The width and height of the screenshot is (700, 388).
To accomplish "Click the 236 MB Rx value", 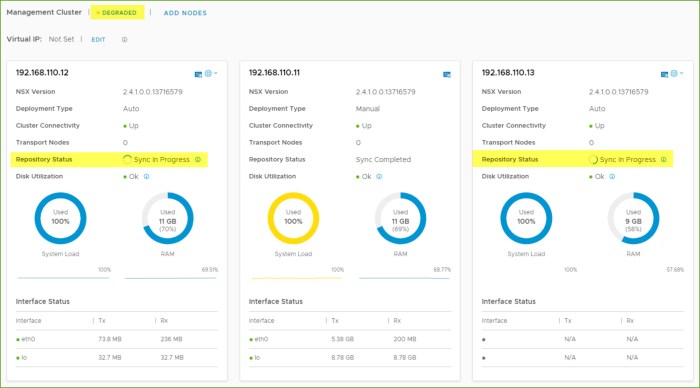I will click(x=171, y=339).
